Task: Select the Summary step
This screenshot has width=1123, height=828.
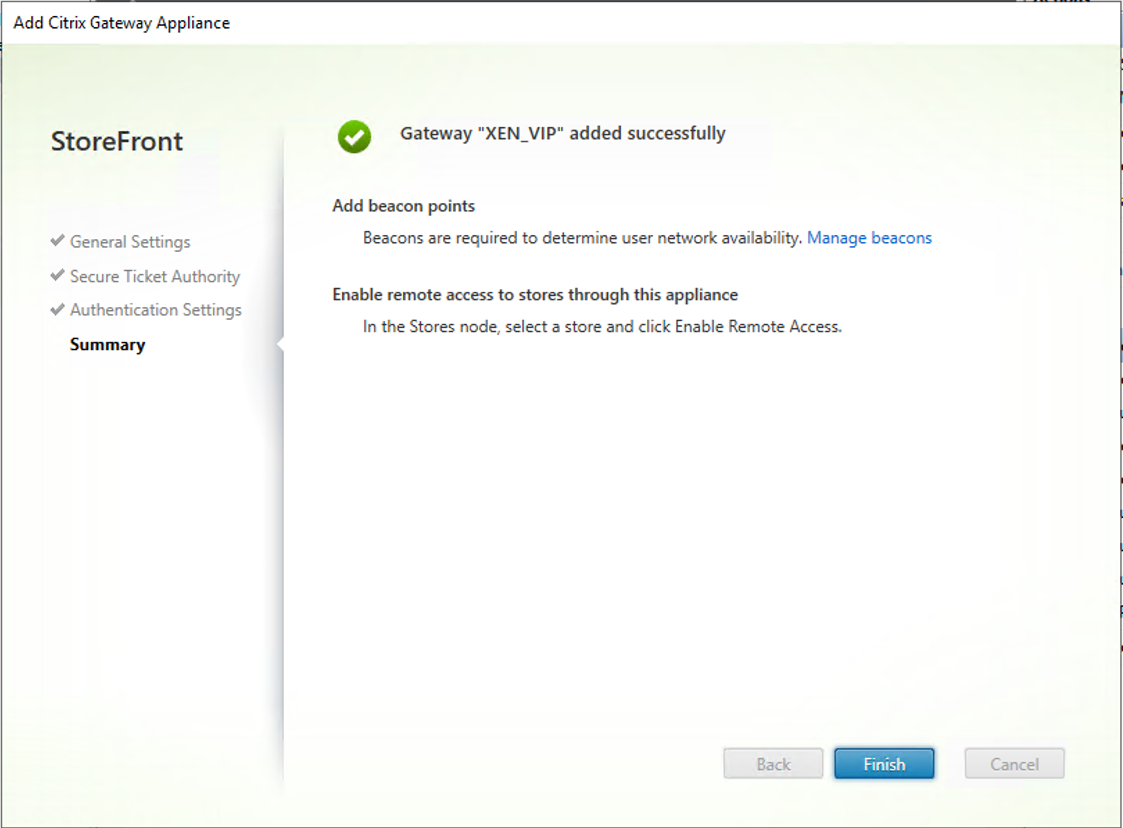Action: point(107,345)
